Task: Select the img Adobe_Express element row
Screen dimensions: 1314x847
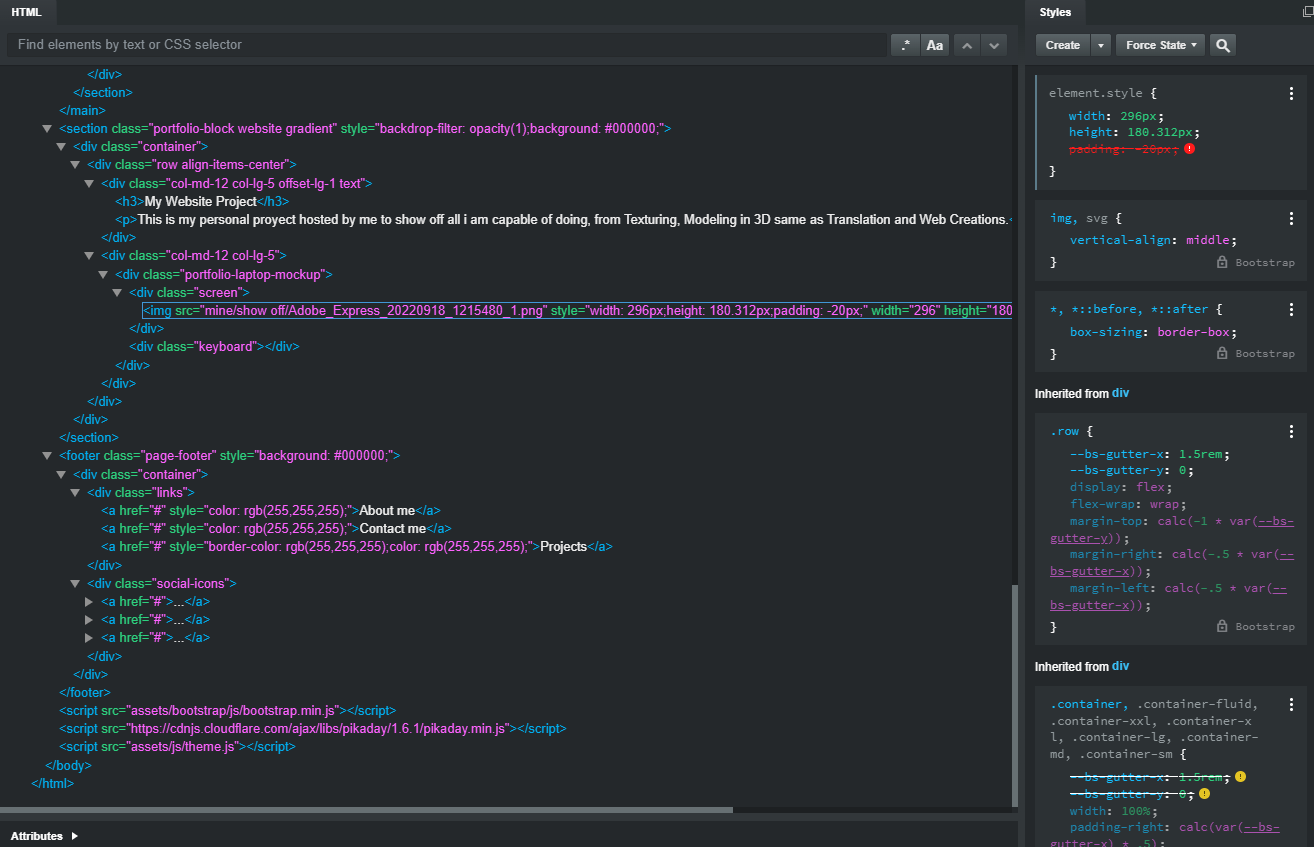Action: click(577, 311)
